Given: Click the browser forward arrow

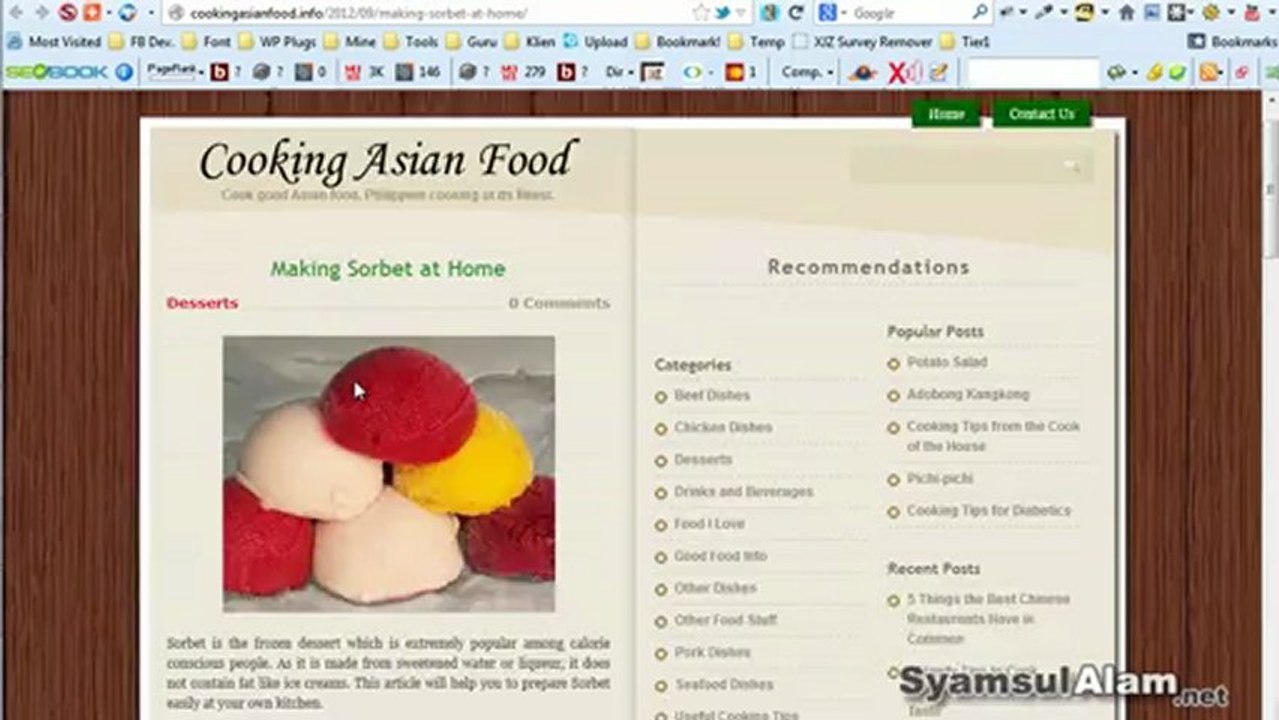Looking at the screenshot, I should pyautogui.click(x=41, y=13).
